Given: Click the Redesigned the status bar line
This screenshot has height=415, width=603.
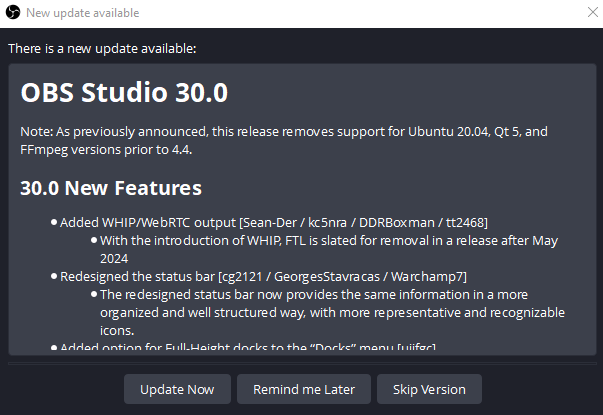Looking at the screenshot, I should (x=263, y=277).
